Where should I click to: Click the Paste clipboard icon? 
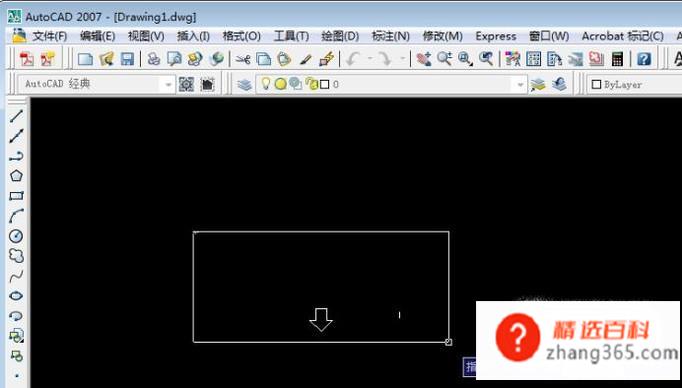click(284, 59)
